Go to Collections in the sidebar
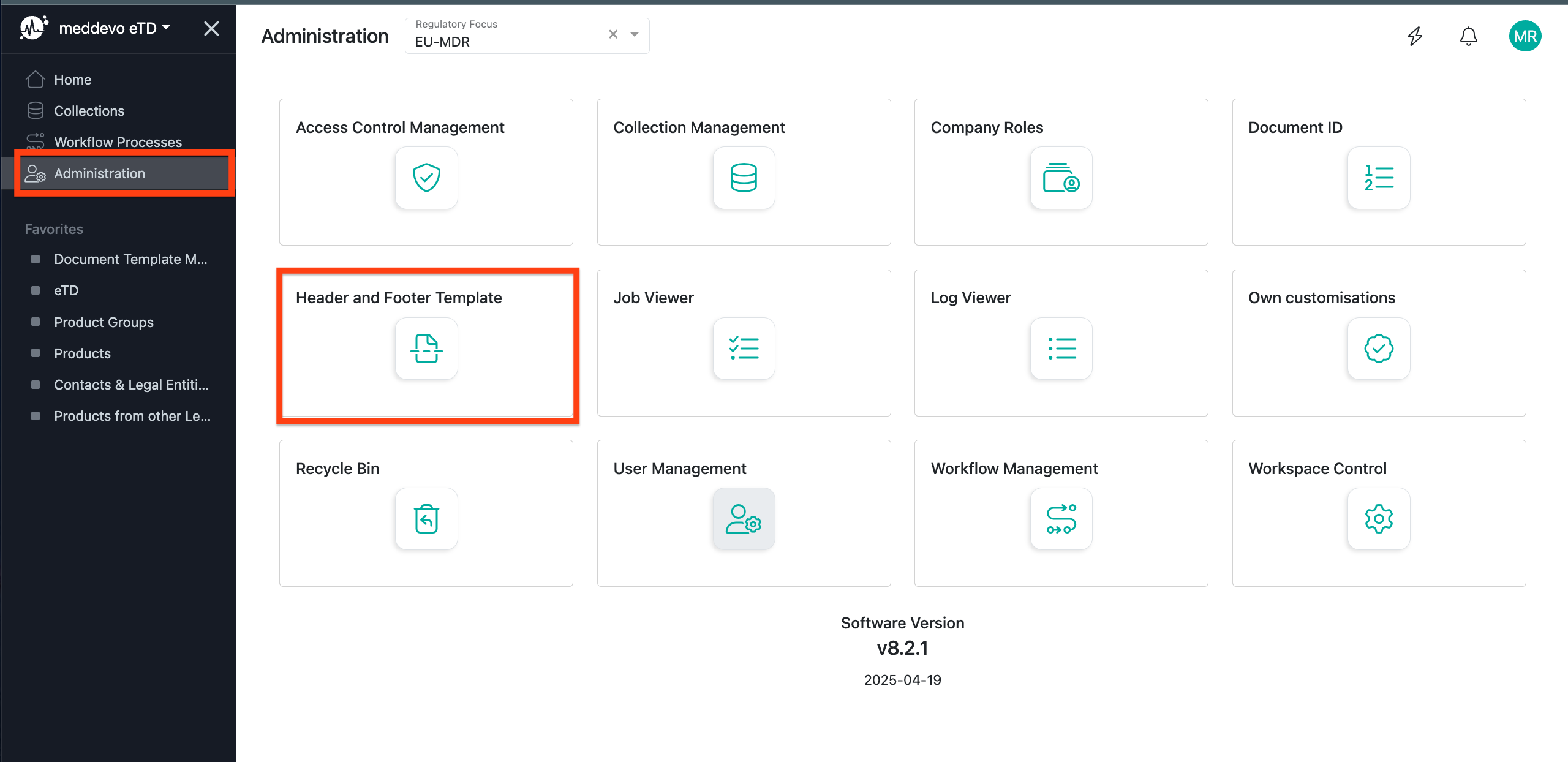The image size is (1568, 762). pyautogui.click(x=89, y=111)
